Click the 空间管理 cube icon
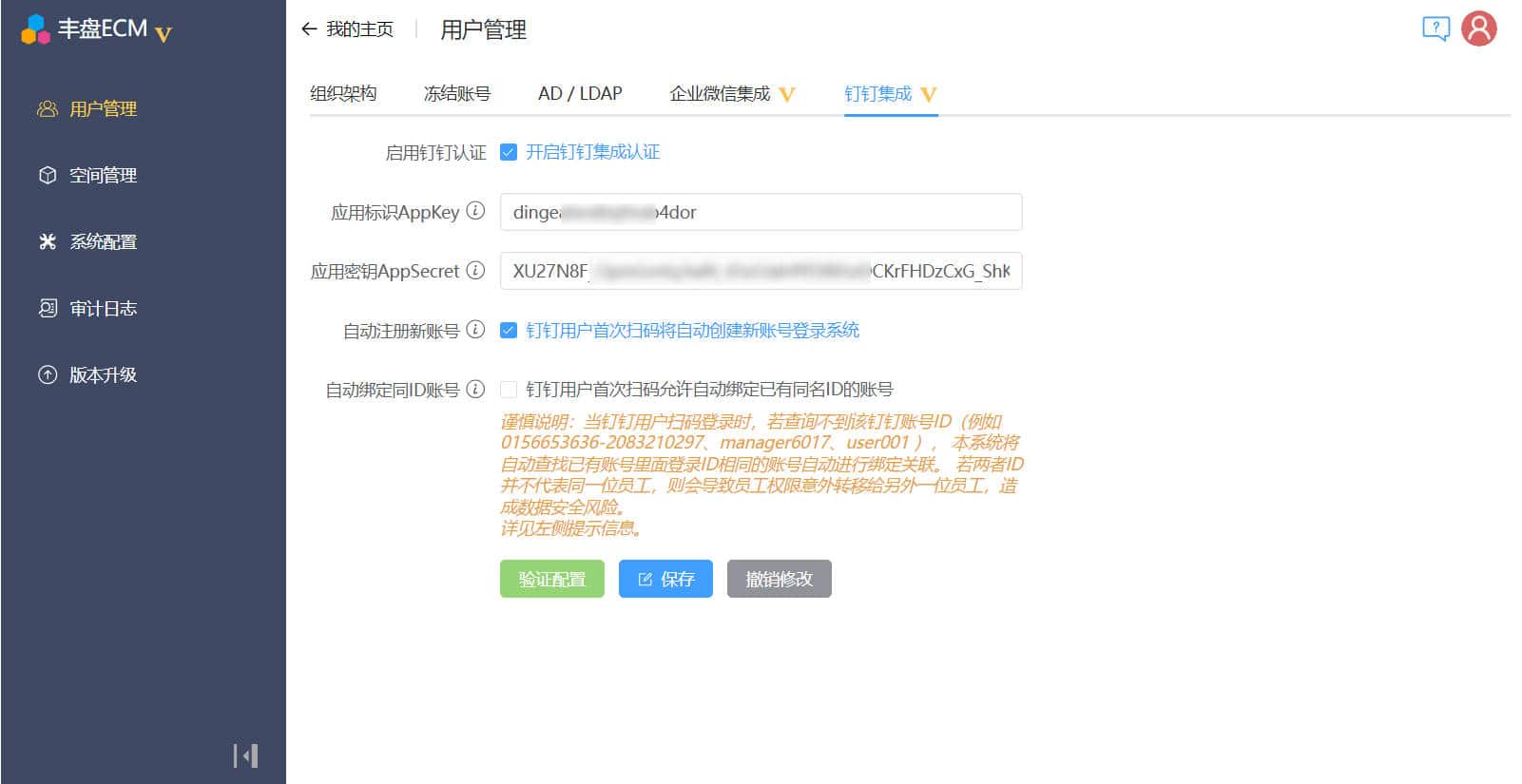This screenshot has width=1522, height=784. pyautogui.click(x=48, y=175)
